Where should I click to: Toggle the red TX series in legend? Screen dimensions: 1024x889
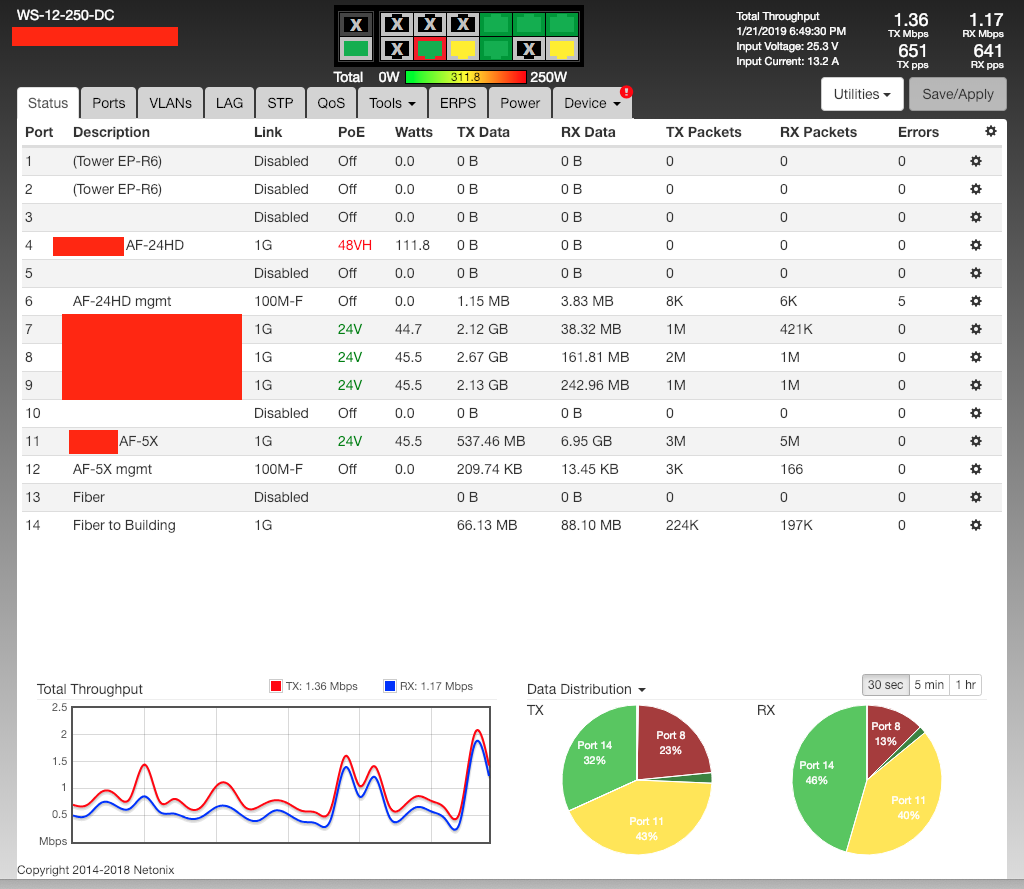pos(277,686)
